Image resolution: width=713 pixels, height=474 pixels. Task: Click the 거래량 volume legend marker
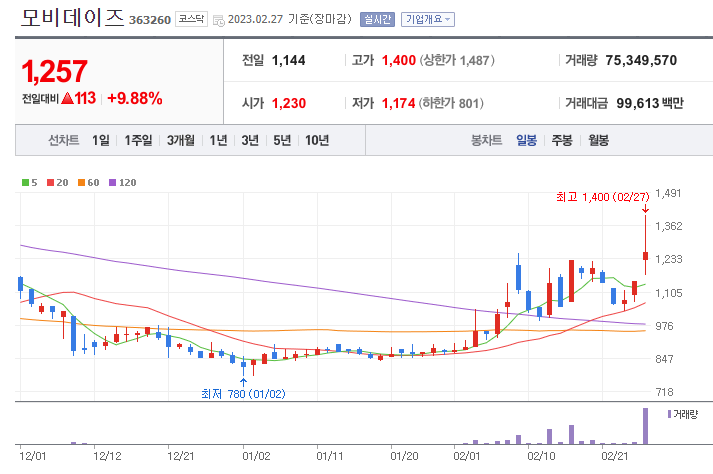tap(669, 414)
